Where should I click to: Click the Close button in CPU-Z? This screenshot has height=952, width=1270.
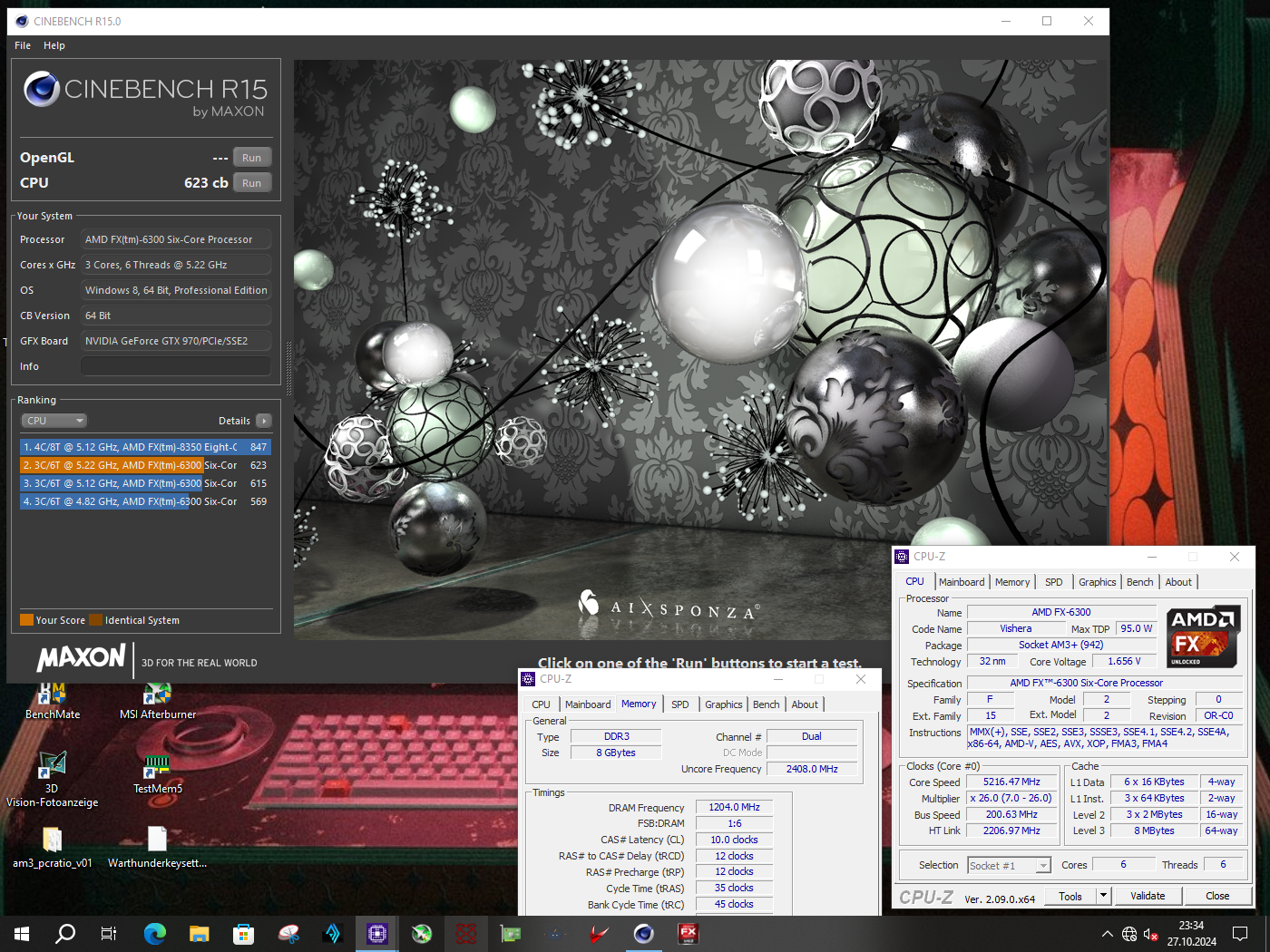(x=1217, y=896)
